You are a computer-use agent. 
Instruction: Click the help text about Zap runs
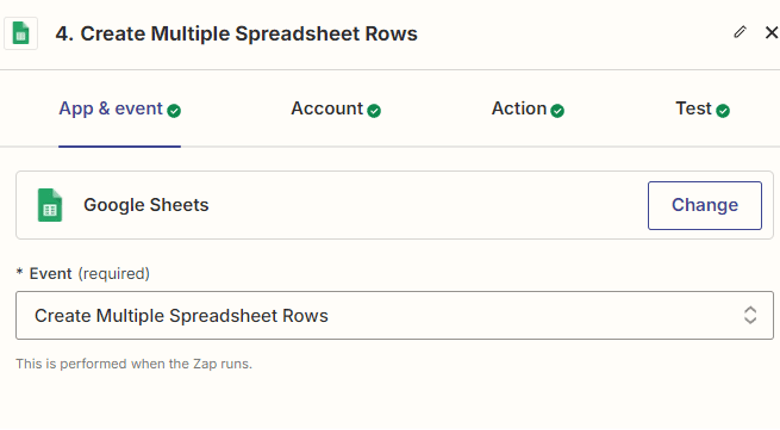pyautogui.click(x=134, y=364)
